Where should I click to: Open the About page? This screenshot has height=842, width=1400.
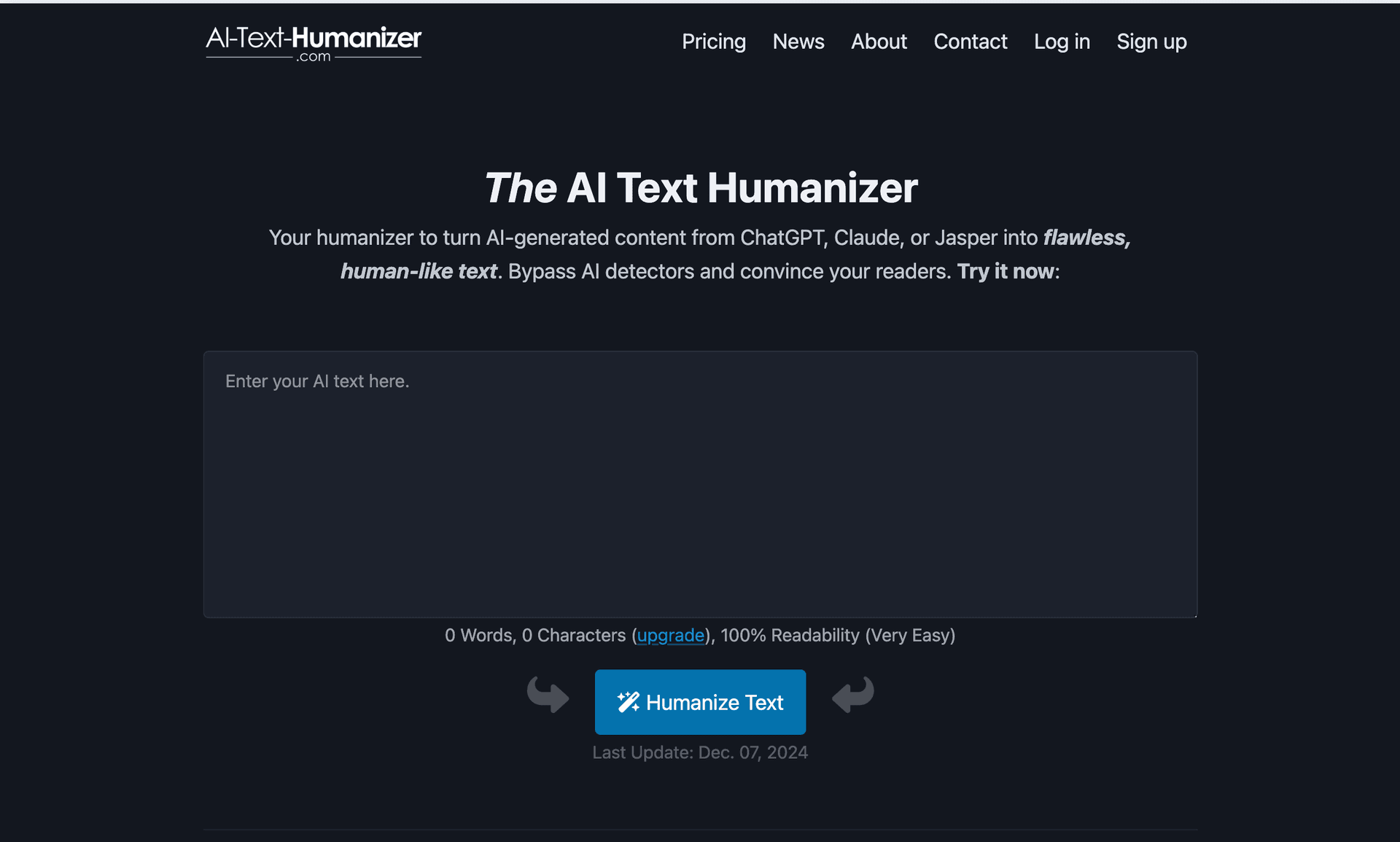[x=878, y=41]
